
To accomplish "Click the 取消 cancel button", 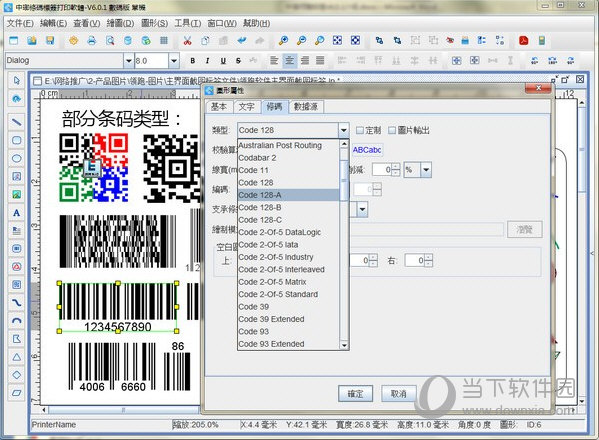I will (x=398, y=393).
